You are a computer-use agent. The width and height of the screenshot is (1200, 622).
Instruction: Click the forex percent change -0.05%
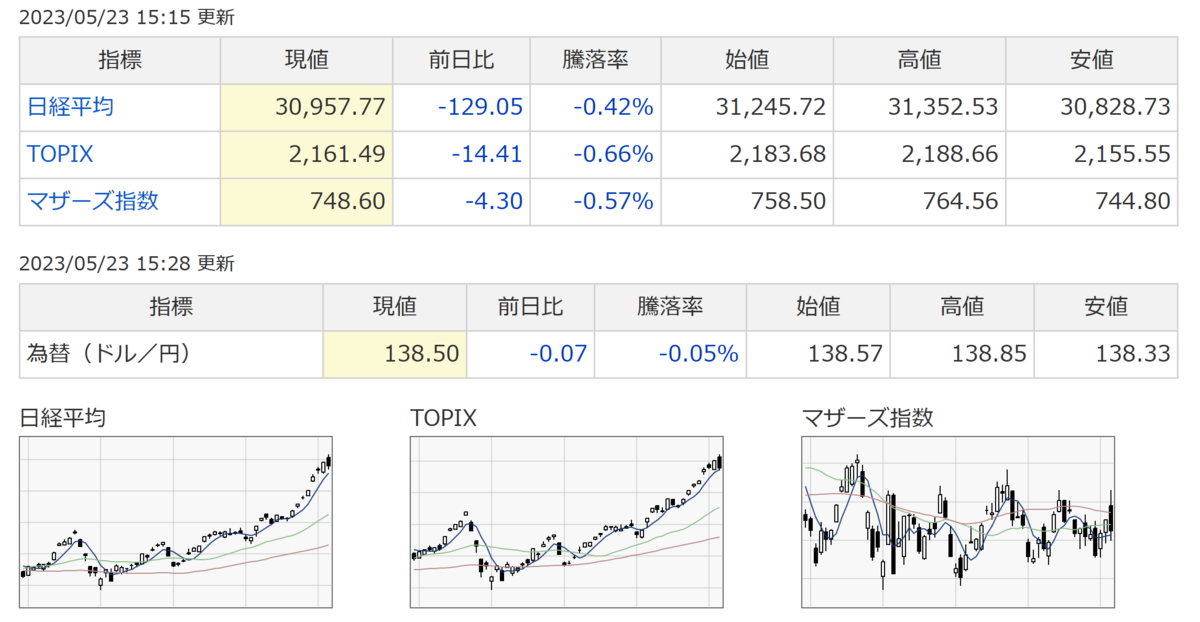click(698, 354)
